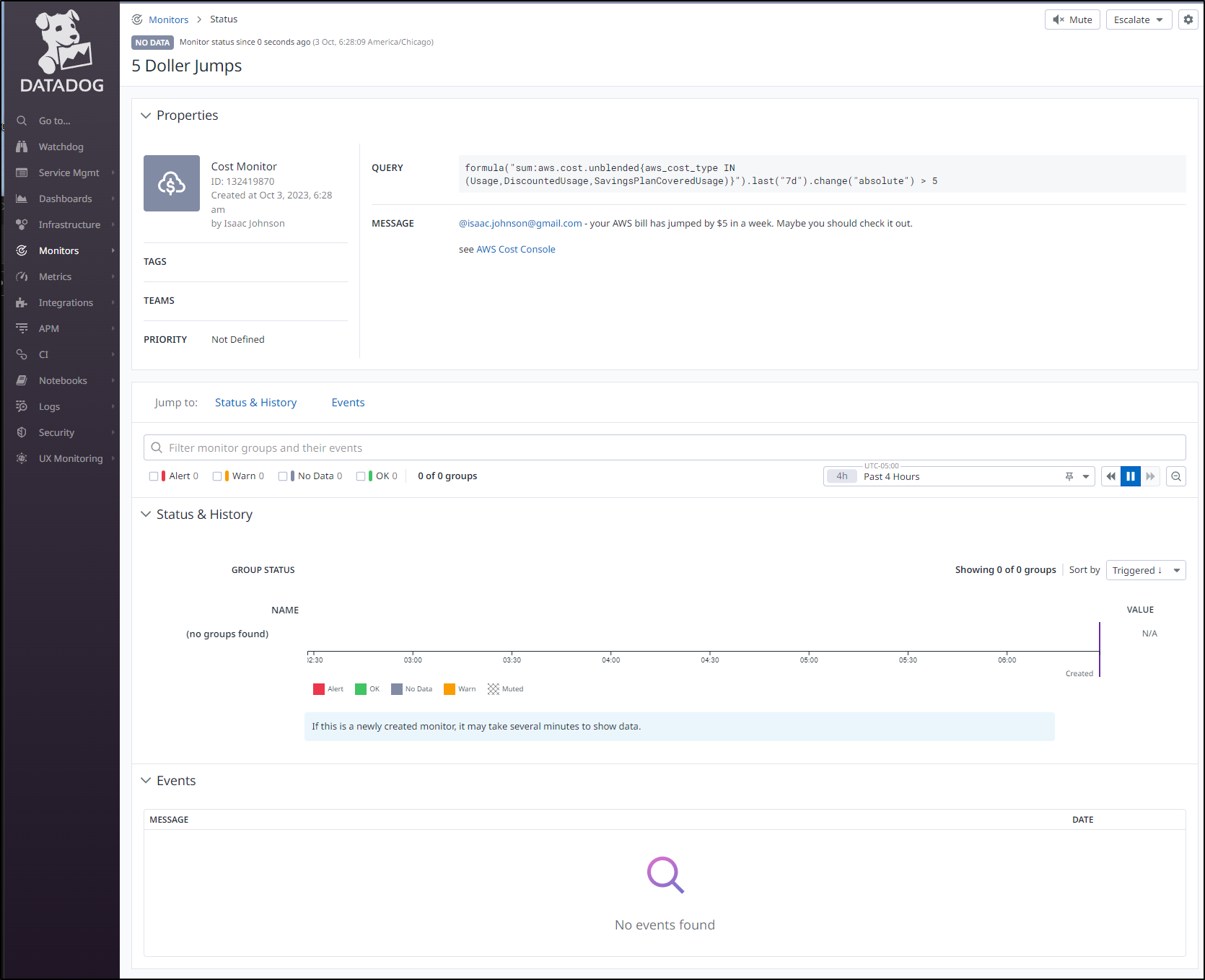This screenshot has height=980, width=1205.
Task: Focus the filter monitor groups field
Action: click(x=665, y=447)
